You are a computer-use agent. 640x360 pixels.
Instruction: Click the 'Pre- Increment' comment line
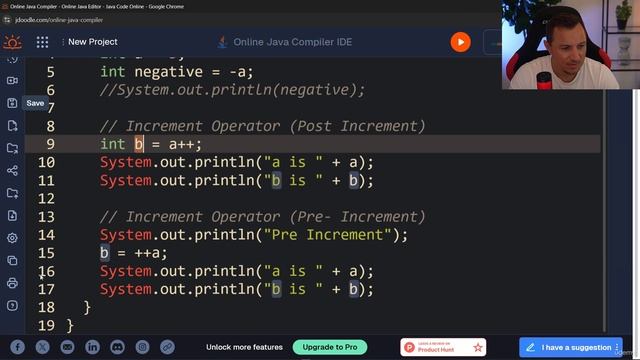point(262,217)
